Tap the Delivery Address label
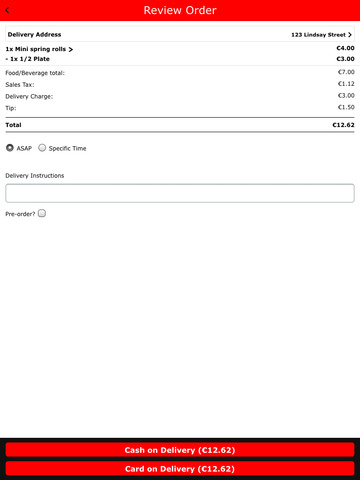 pos(34,35)
